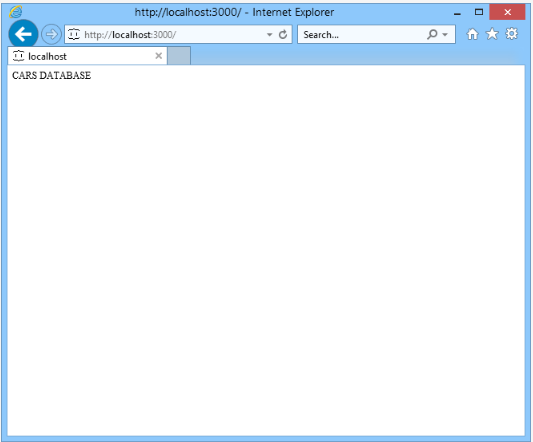
Task: Open Favorites star icon
Action: pos(492,34)
